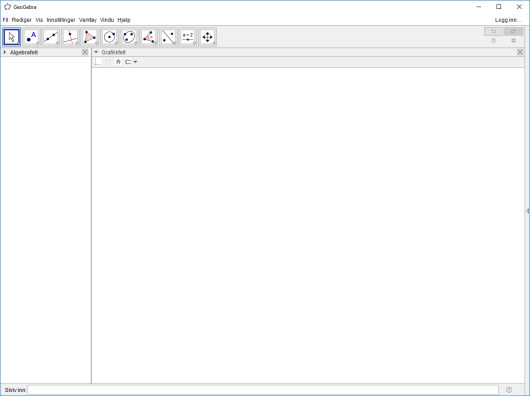Click the Grafikkfelt panel title

(x=114, y=52)
